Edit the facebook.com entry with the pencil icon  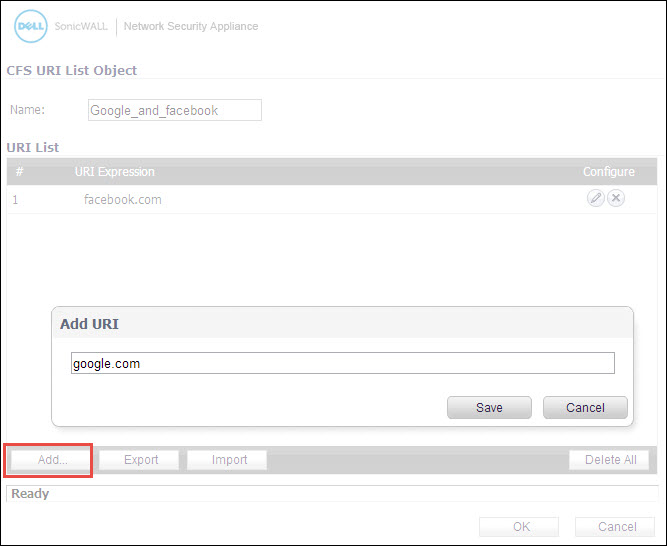point(595,199)
